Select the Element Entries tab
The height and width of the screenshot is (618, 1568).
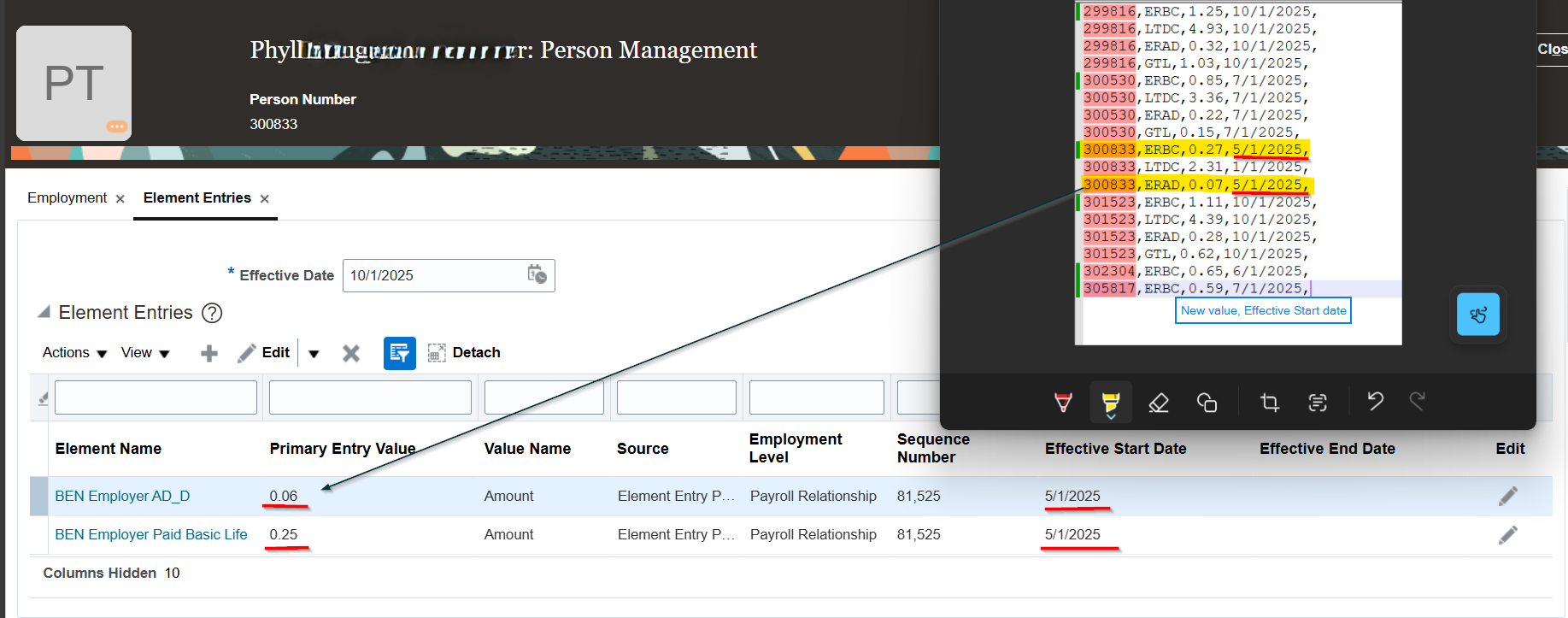pos(197,198)
